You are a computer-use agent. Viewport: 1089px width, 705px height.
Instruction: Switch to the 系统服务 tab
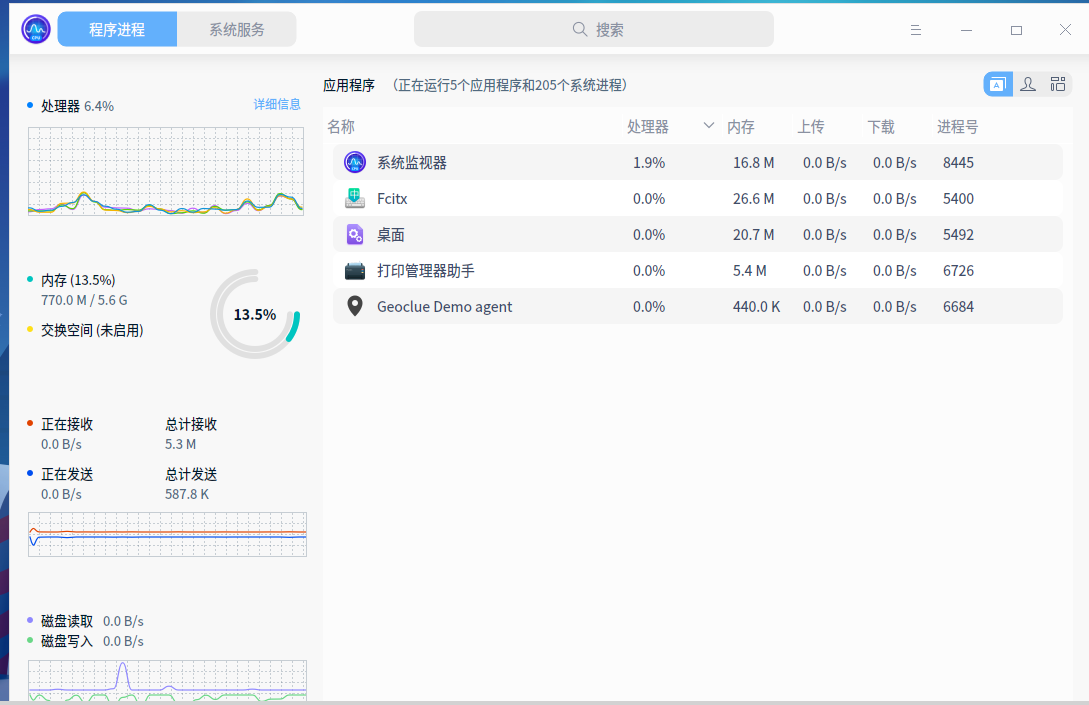236,28
